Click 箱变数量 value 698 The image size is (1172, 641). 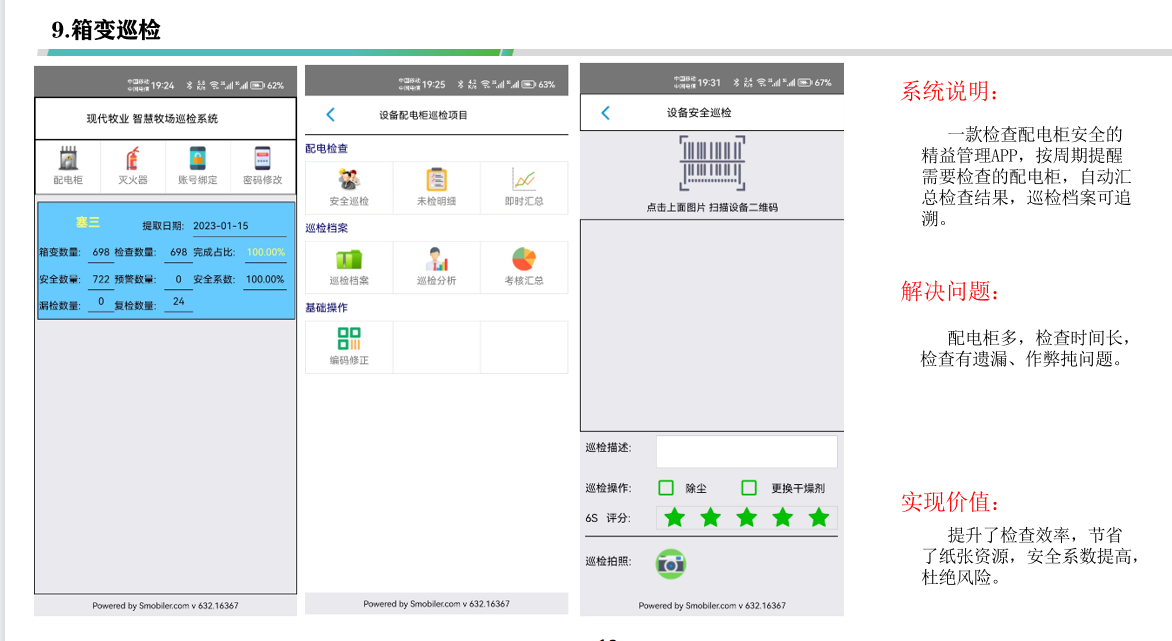click(x=101, y=252)
